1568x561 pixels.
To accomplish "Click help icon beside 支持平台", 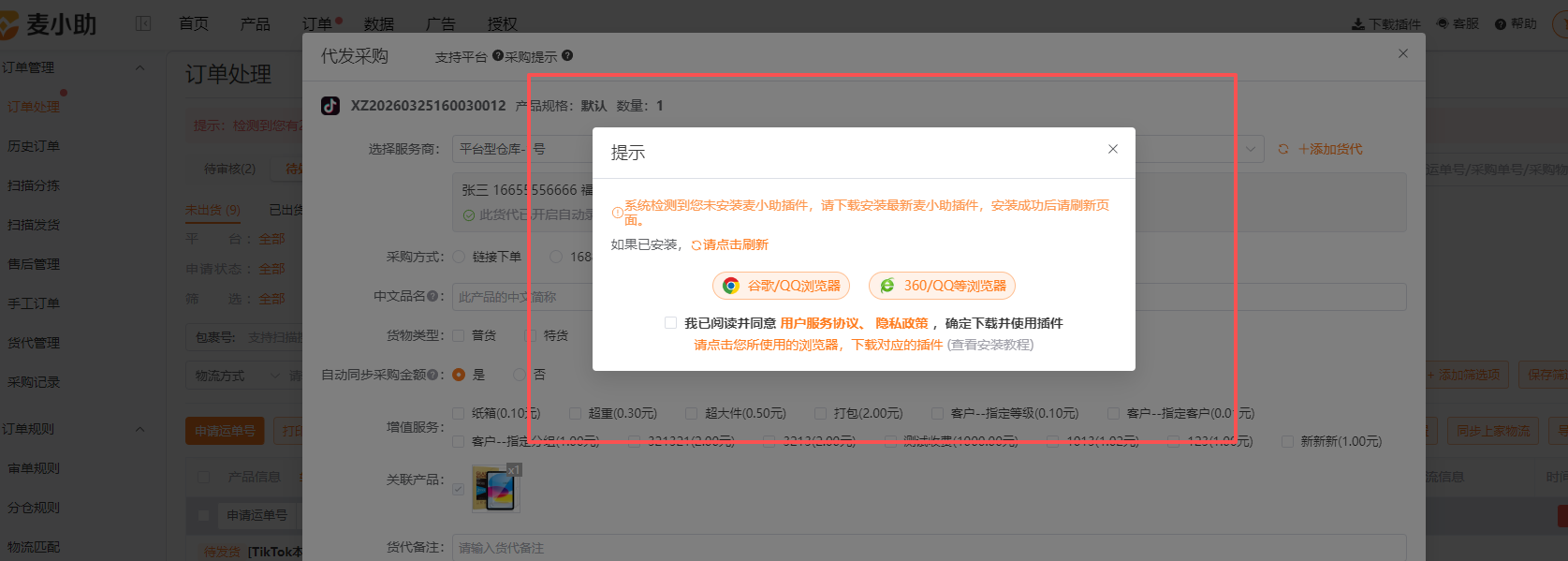I will point(498,56).
